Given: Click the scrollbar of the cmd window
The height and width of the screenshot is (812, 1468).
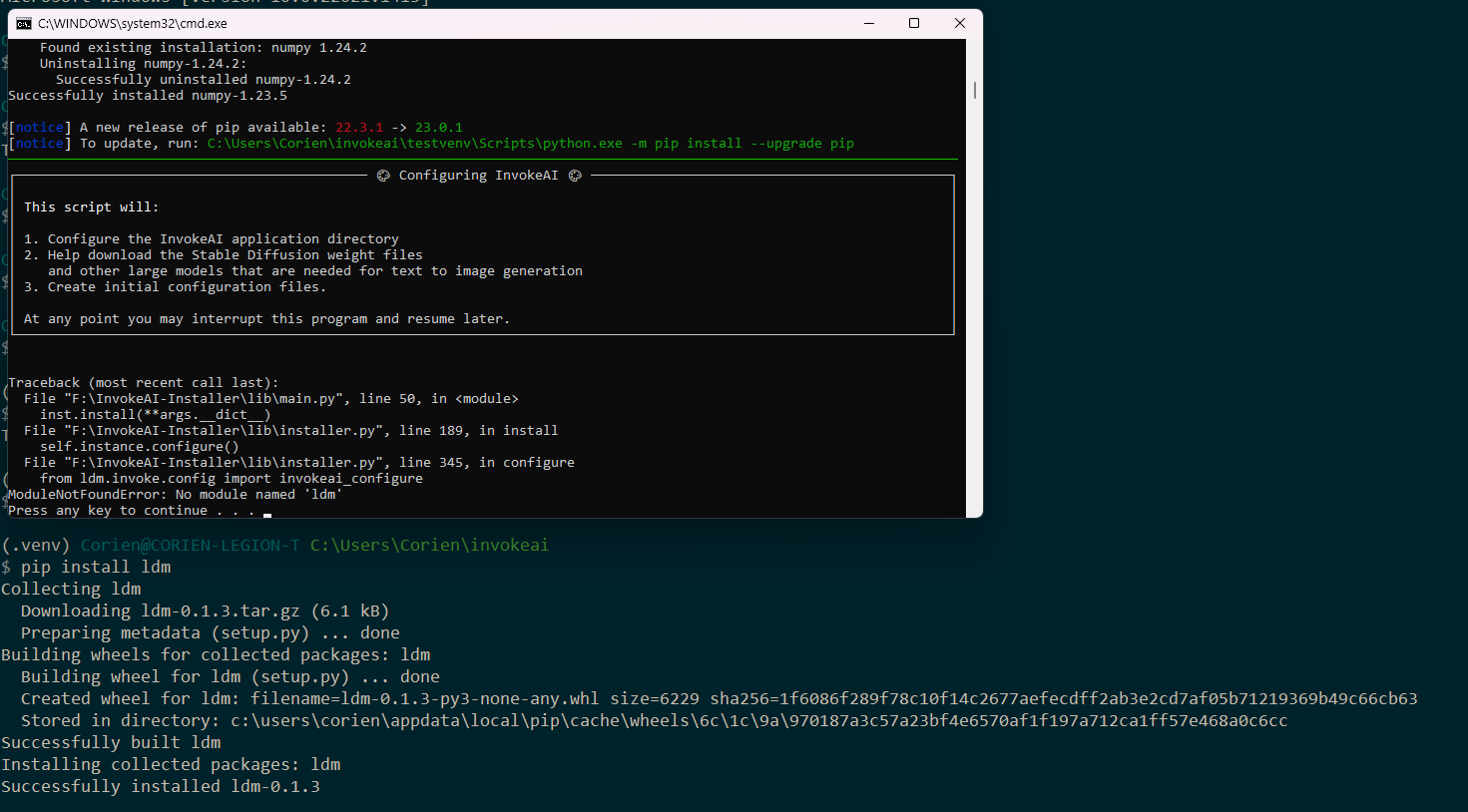Looking at the screenshot, I should pos(973,89).
